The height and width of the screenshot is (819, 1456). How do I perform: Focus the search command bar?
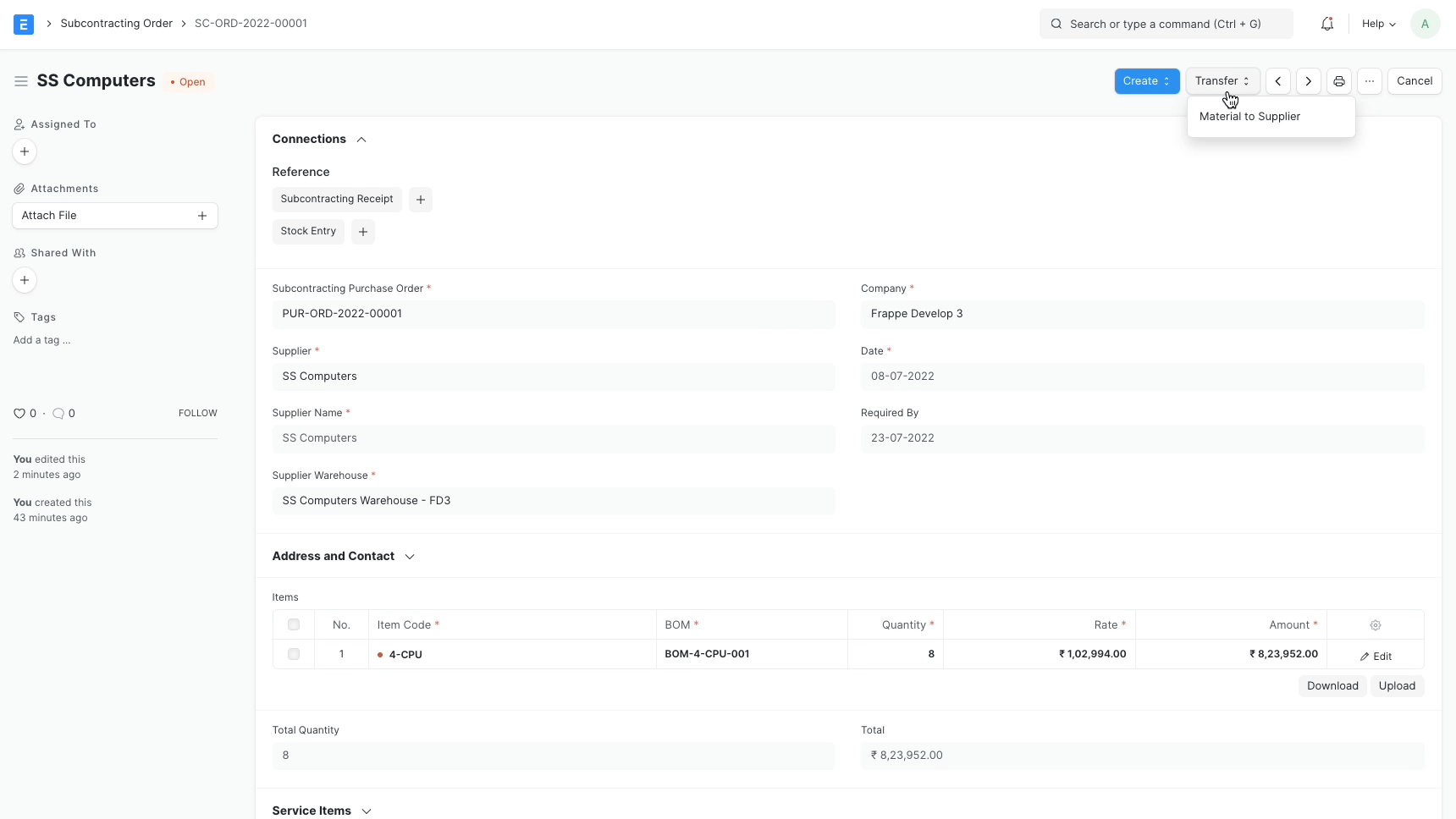click(1166, 24)
